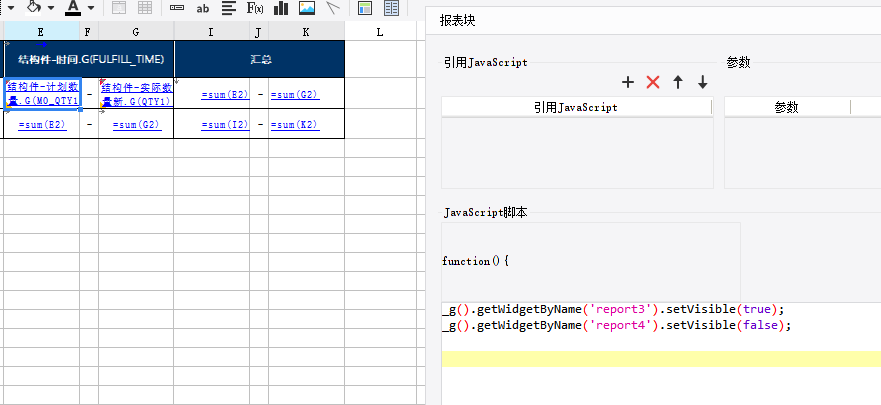
Task: Select the cell with G(MO_QTY1)
Action: tap(42, 93)
